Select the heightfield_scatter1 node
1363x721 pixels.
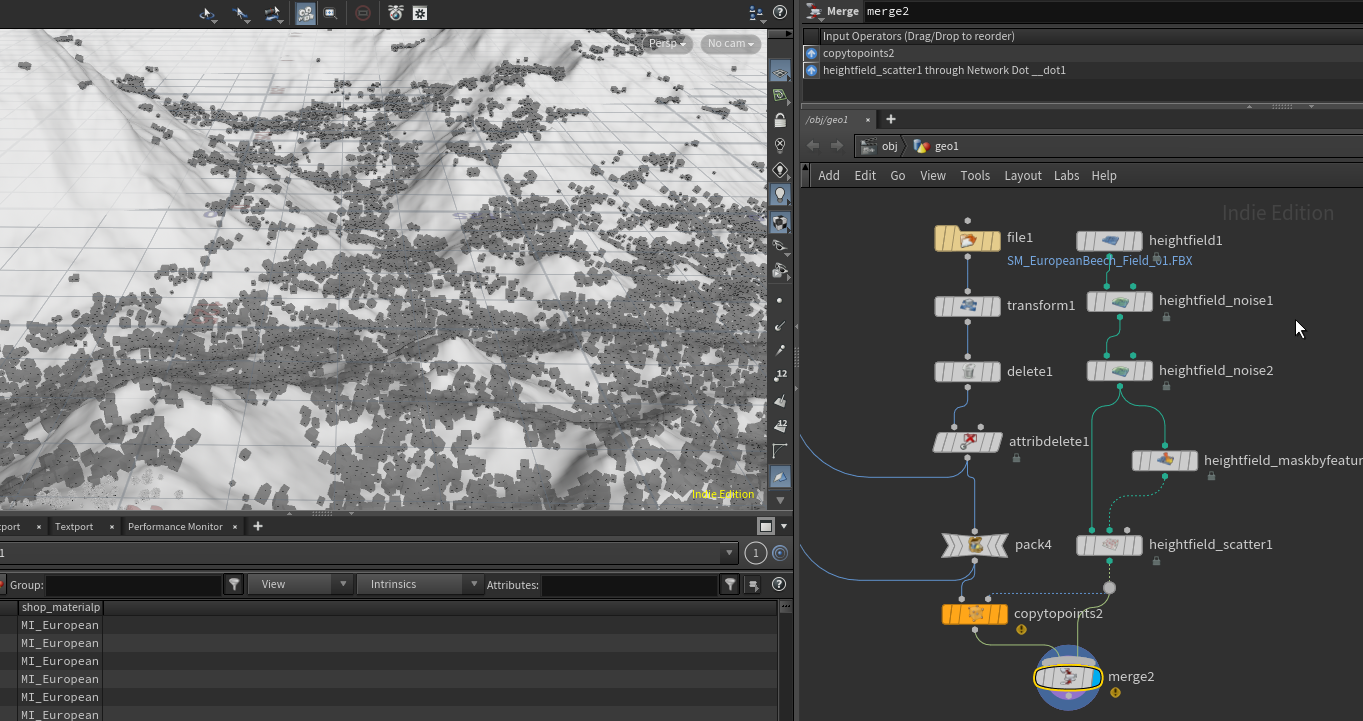(1108, 545)
